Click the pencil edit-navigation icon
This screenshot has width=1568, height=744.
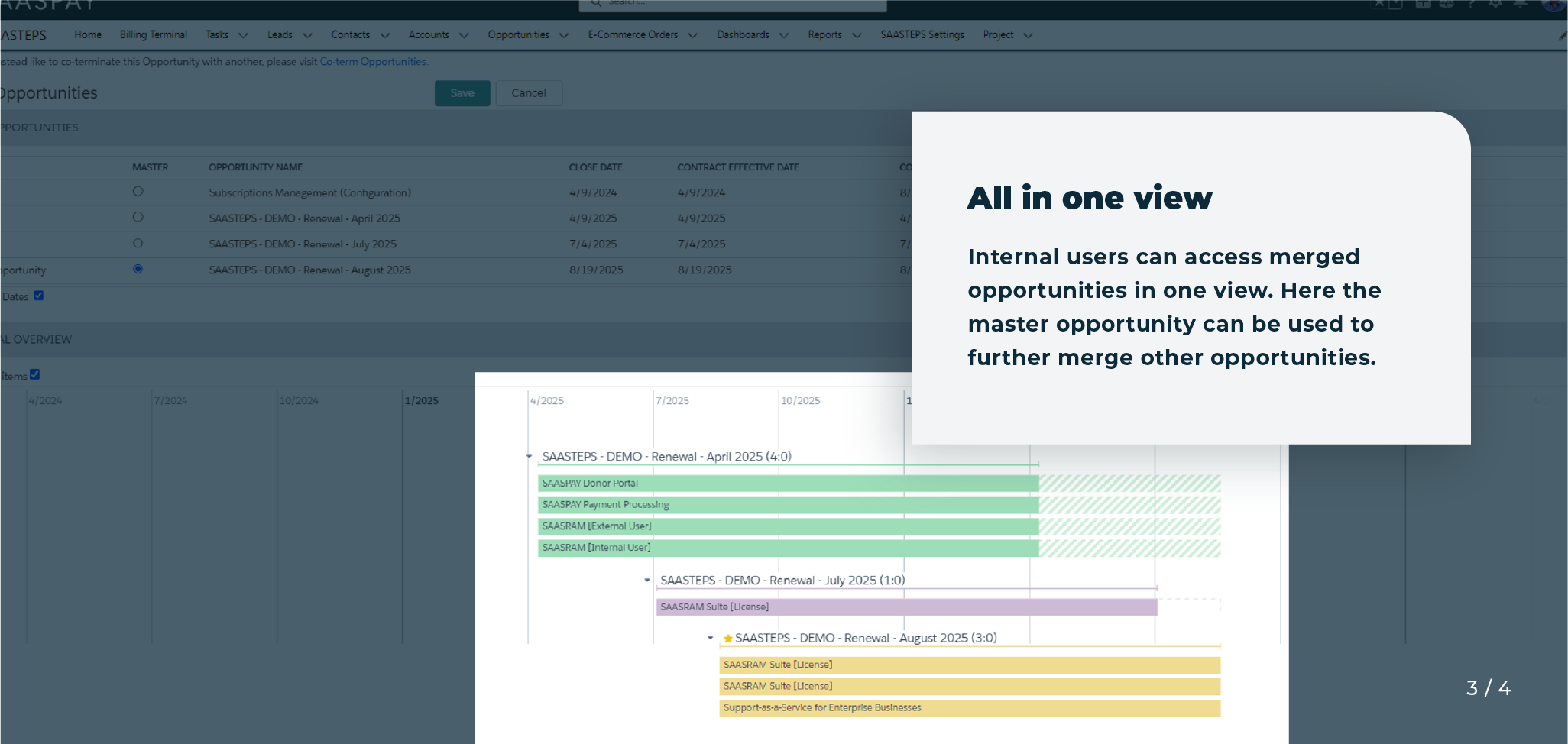click(x=1563, y=36)
